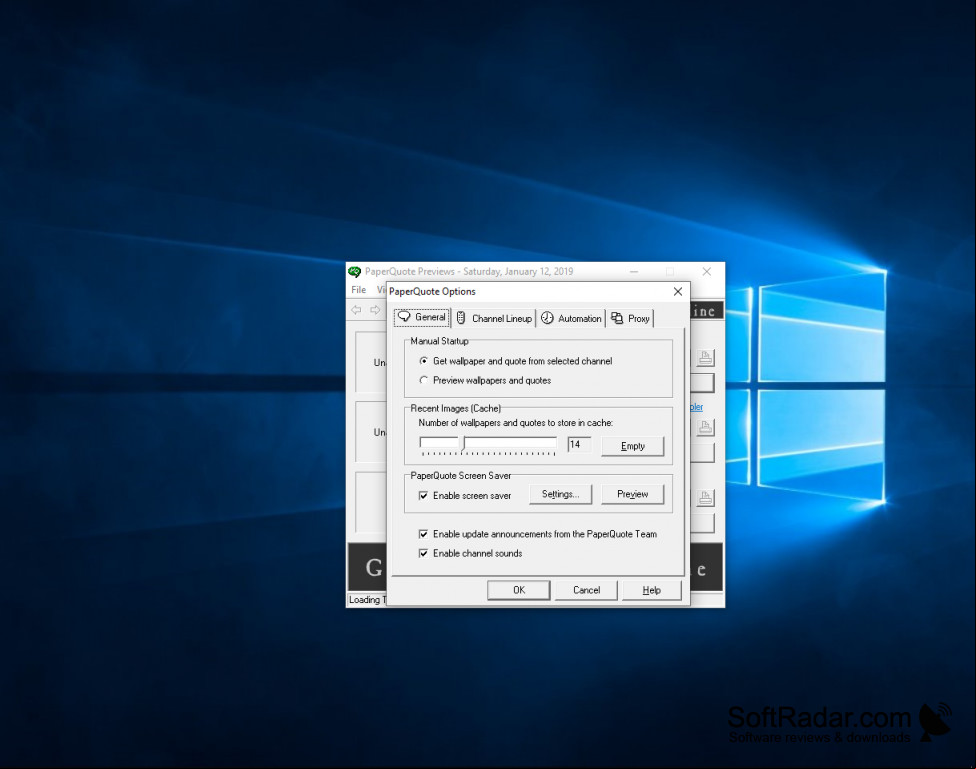Open screen saver Settings
The image size is (976, 769).
coord(560,494)
